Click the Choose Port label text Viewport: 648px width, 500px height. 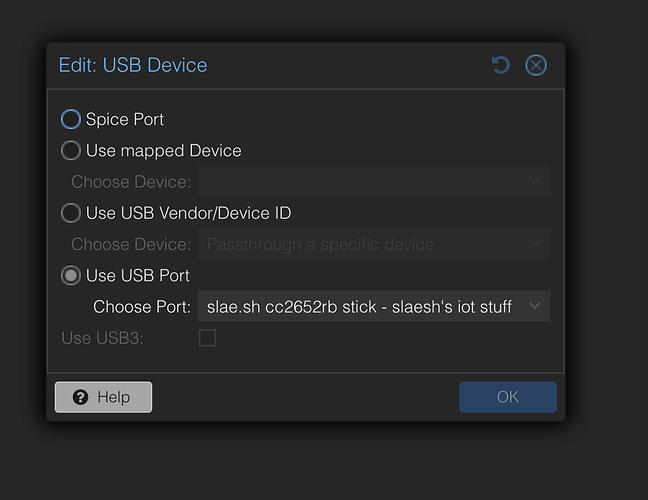[141, 306]
